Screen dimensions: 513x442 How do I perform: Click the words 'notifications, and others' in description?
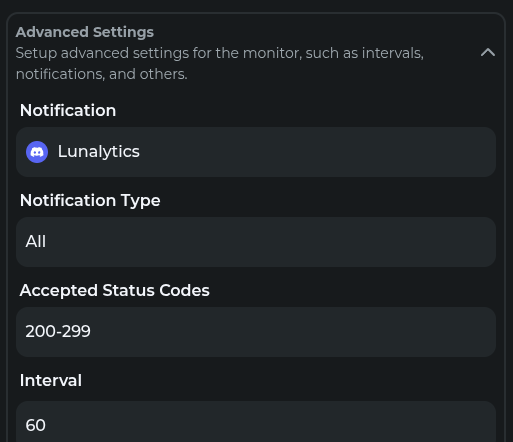(101, 74)
